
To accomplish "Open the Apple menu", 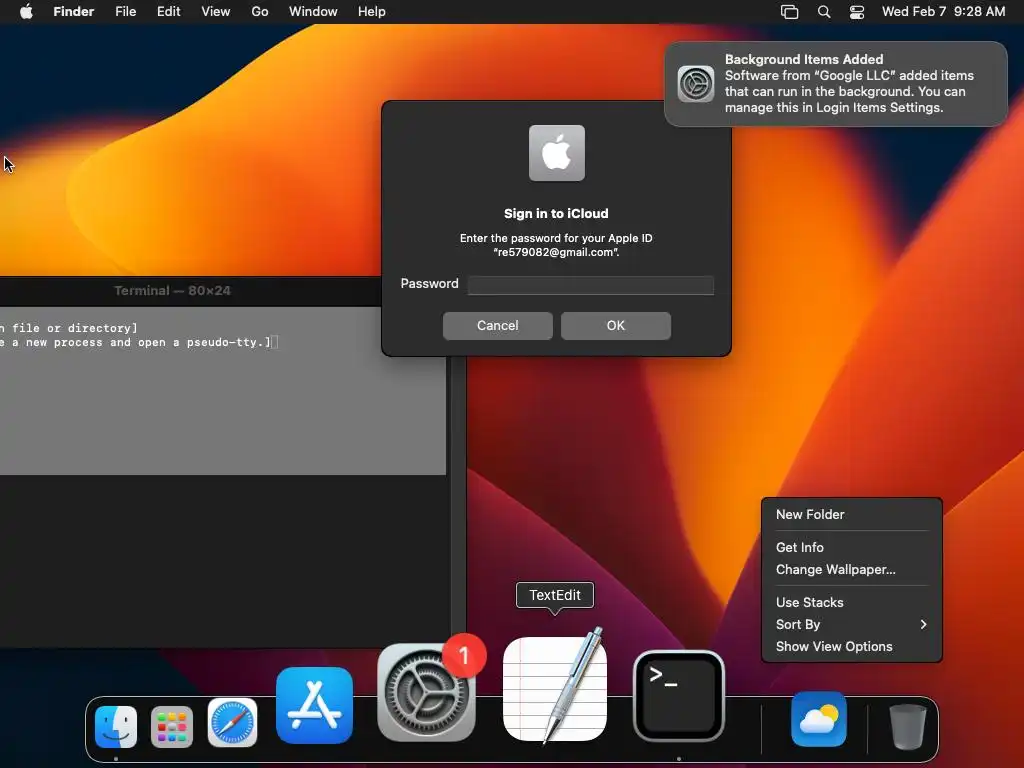I will (x=26, y=12).
